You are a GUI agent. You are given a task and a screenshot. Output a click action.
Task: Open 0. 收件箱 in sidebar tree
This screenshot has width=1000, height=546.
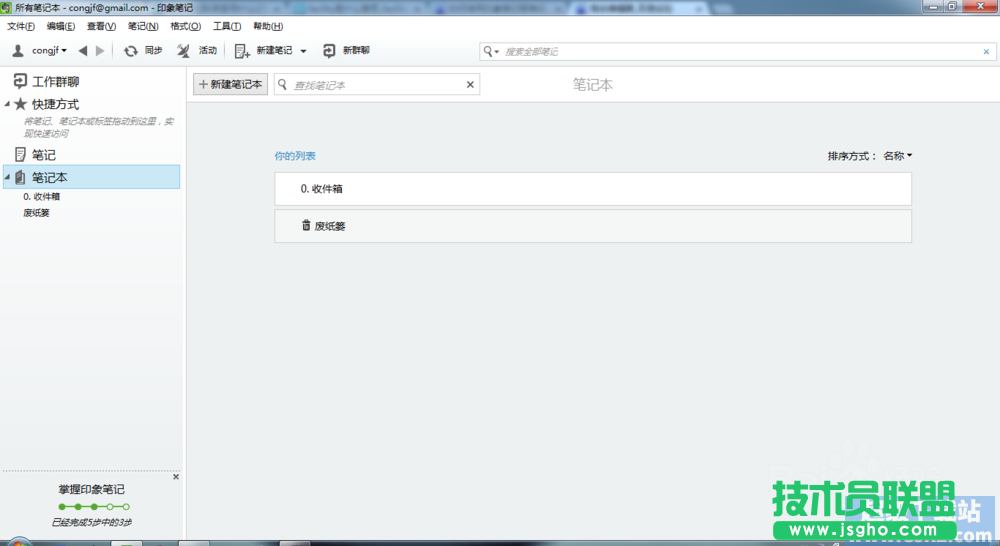(x=41, y=196)
